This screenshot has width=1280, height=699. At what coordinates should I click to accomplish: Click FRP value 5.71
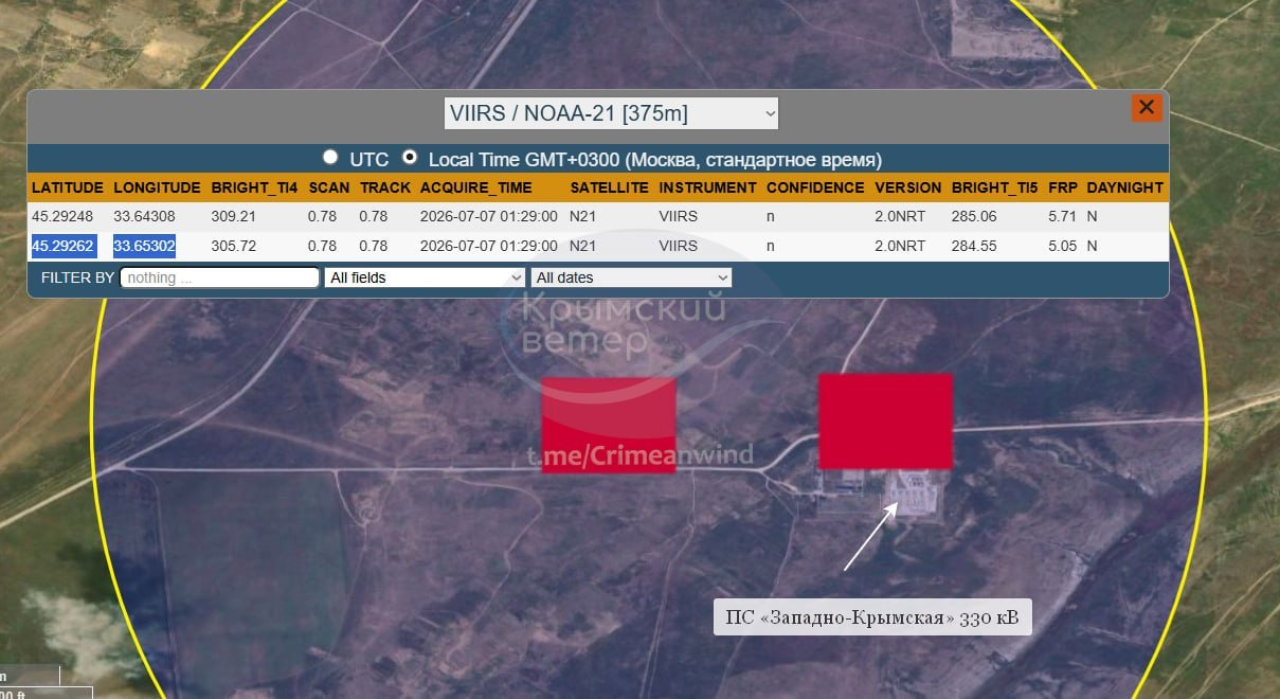click(x=1062, y=216)
